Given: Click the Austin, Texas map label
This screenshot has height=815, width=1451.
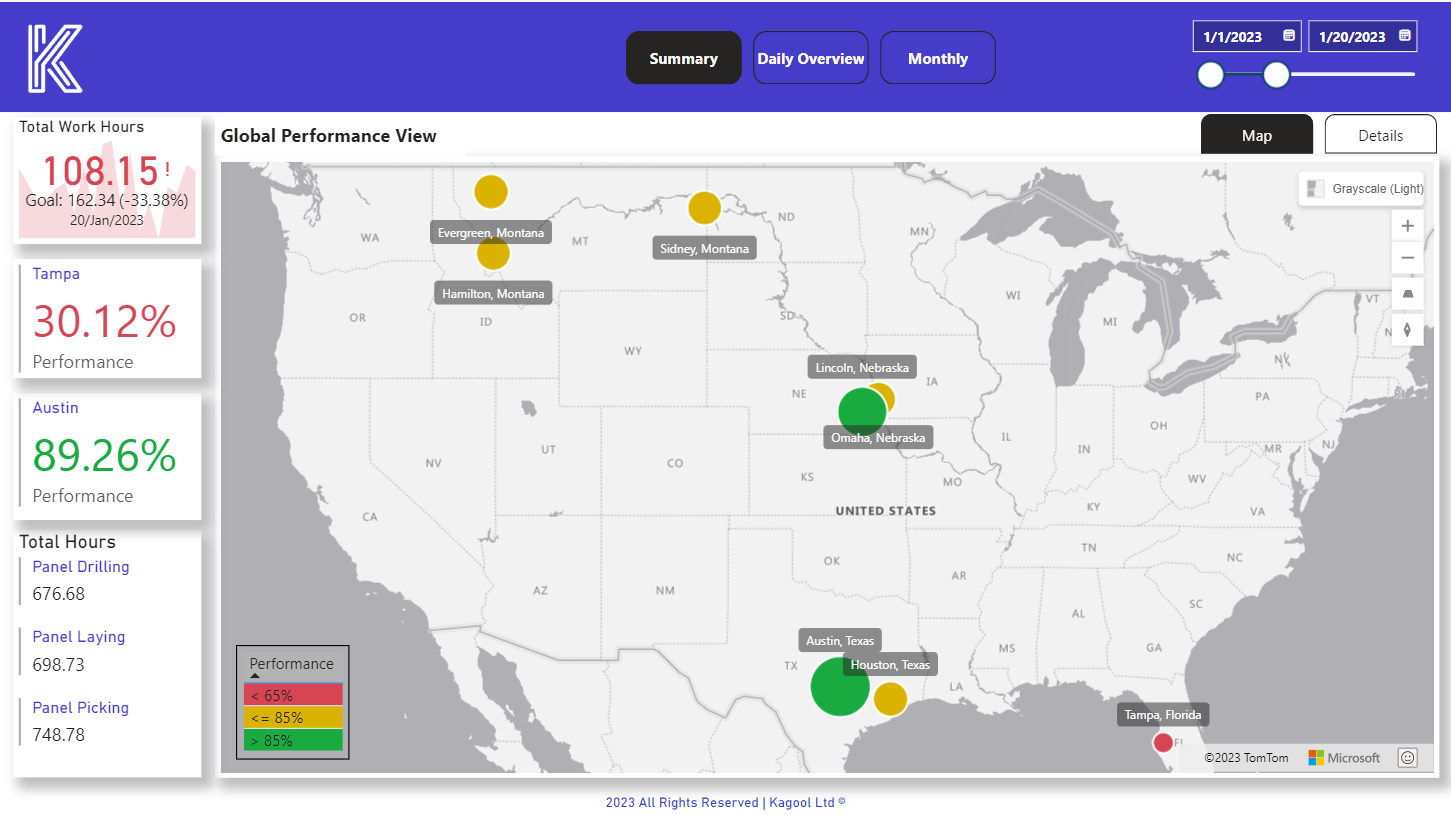Looking at the screenshot, I should point(840,641).
